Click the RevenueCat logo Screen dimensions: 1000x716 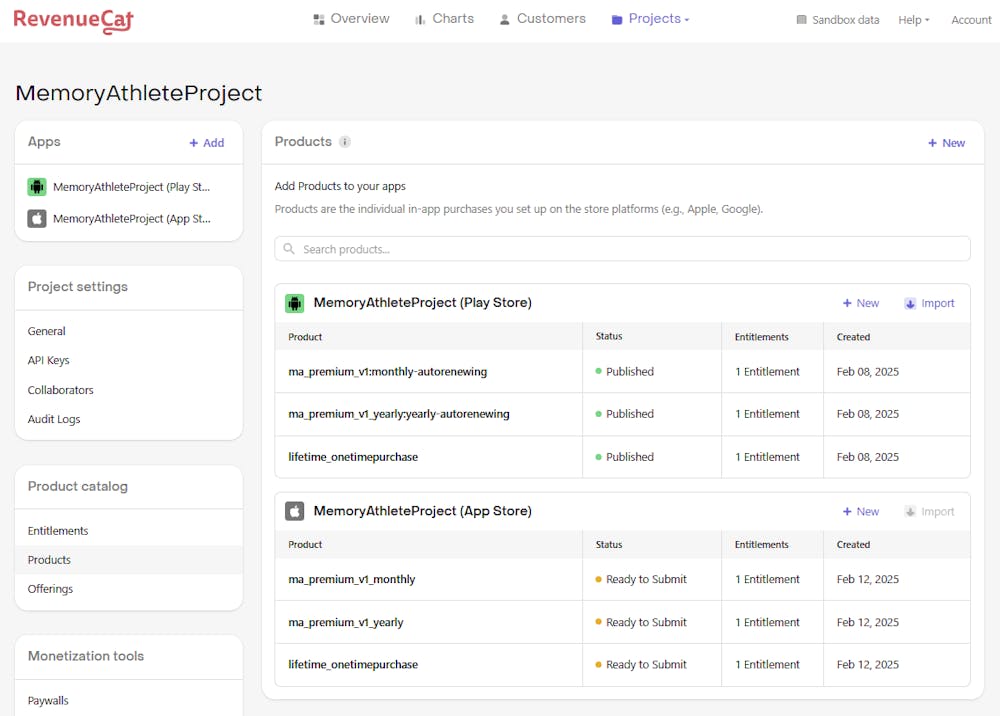pyautogui.click(x=73, y=20)
